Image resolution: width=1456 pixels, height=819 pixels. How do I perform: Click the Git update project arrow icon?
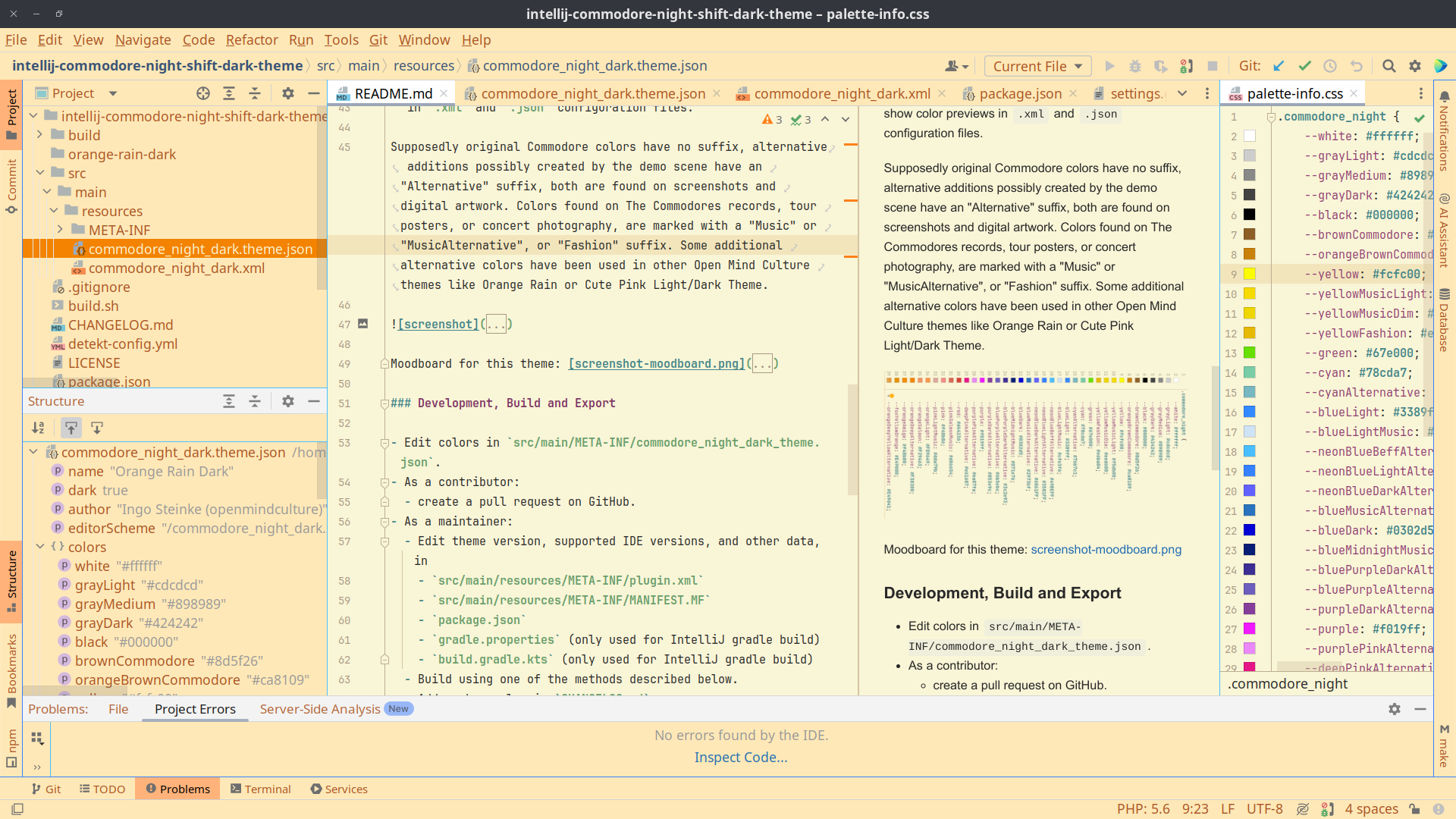pyautogui.click(x=1279, y=66)
